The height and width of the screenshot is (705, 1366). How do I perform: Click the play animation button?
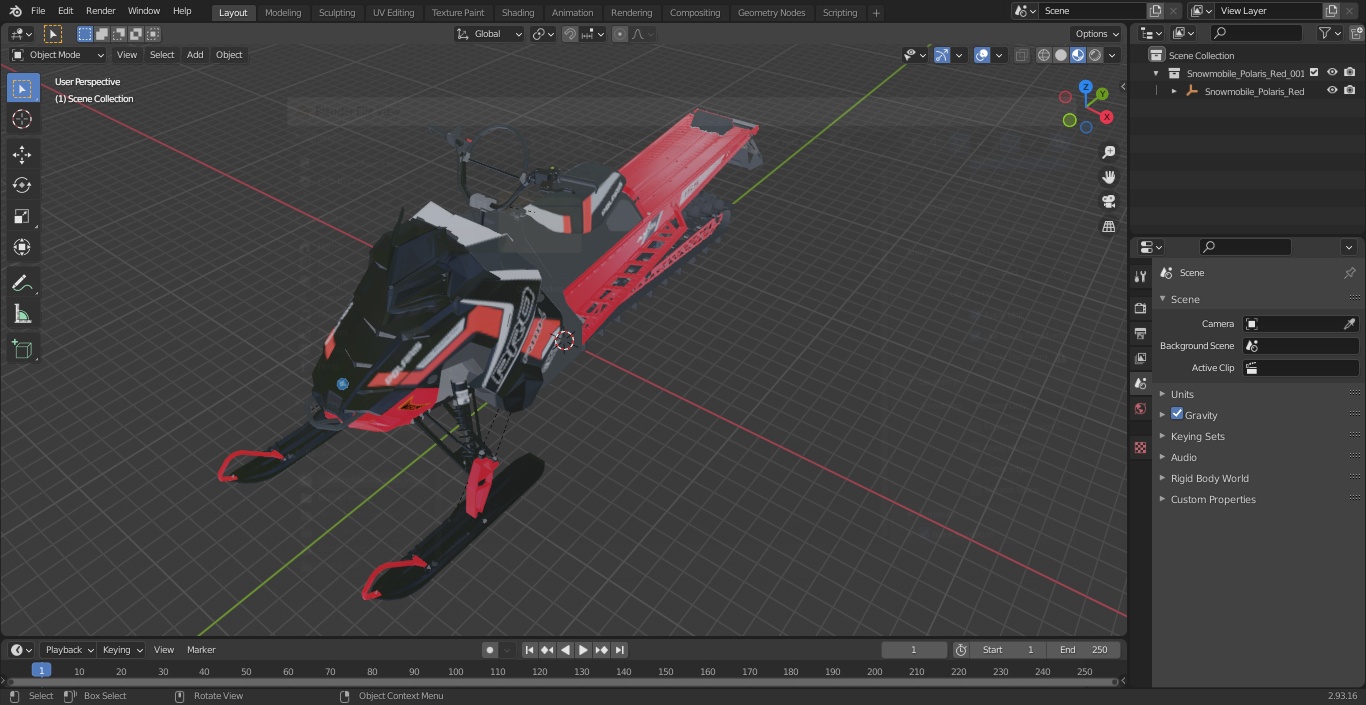click(583, 650)
